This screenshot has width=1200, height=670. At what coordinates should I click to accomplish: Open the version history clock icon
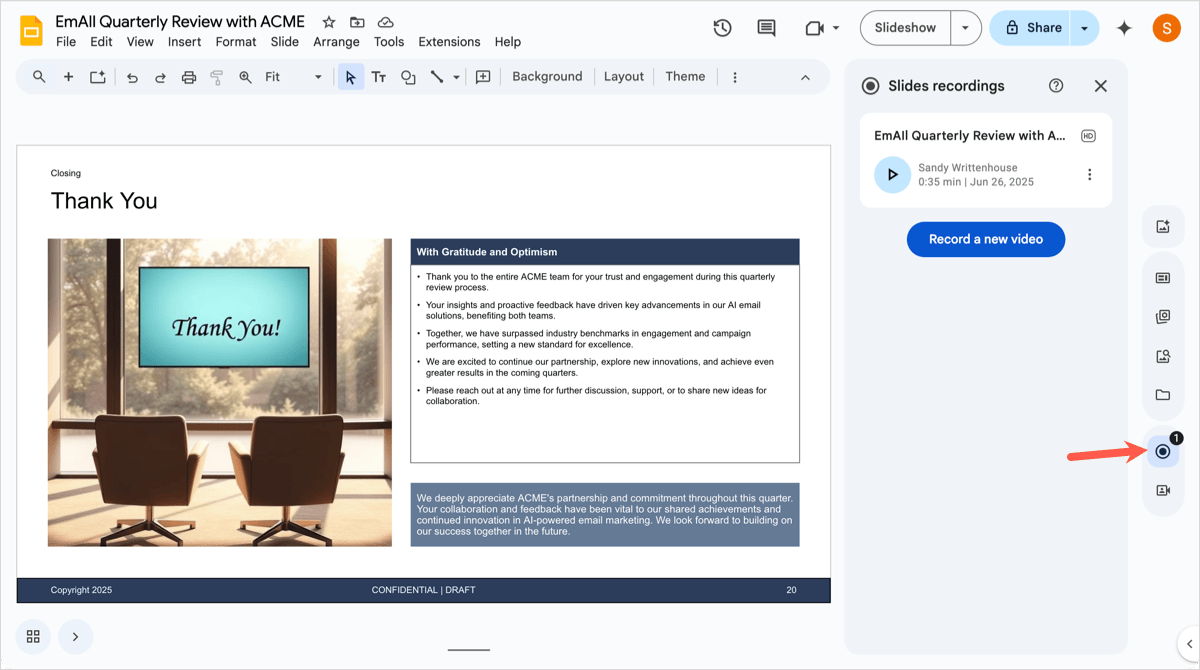[x=722, y=28]
